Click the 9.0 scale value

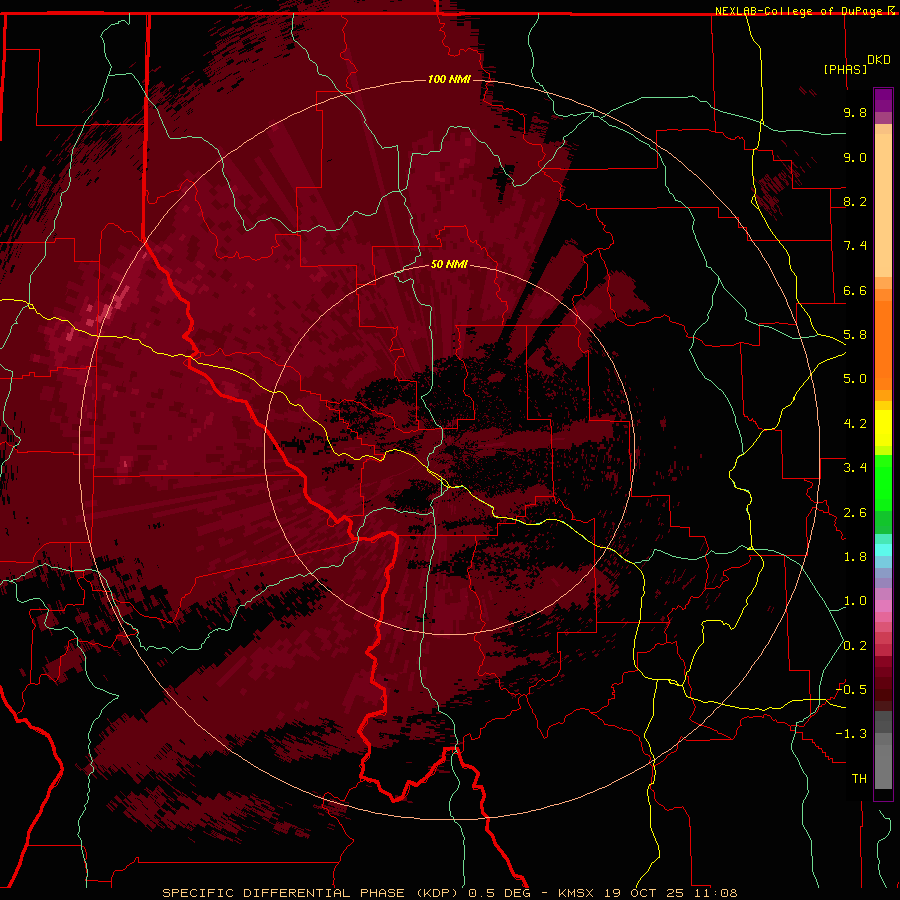(x=855, y=157)
